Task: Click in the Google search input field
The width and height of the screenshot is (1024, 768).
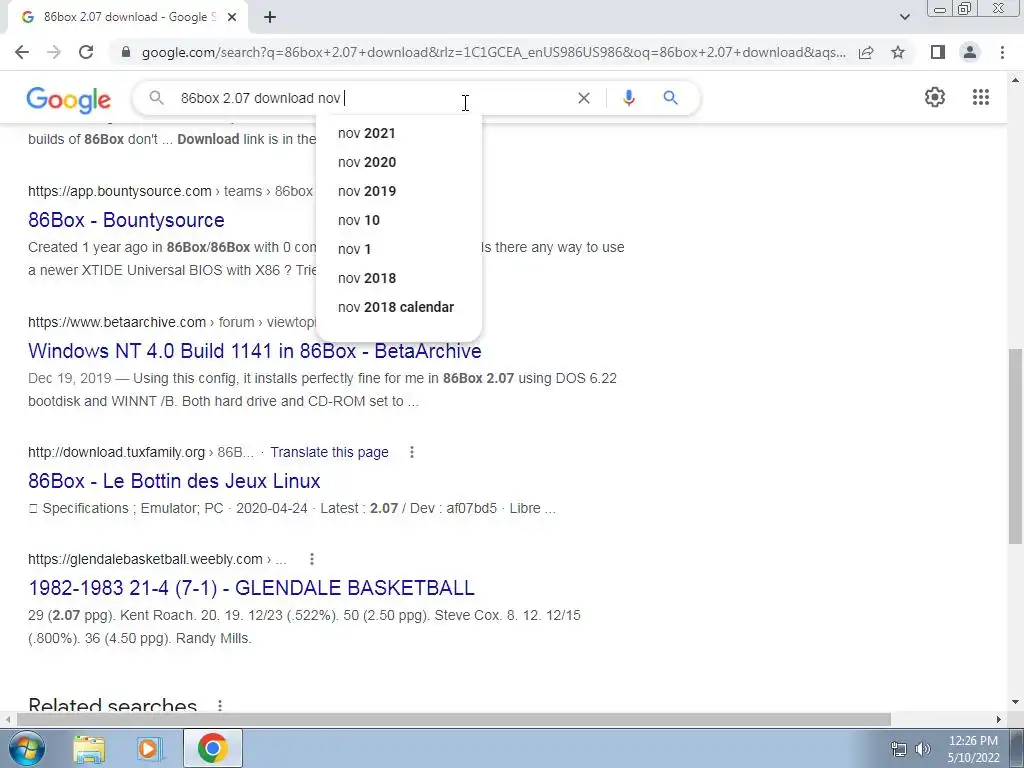Action: (x=372, y=98)
